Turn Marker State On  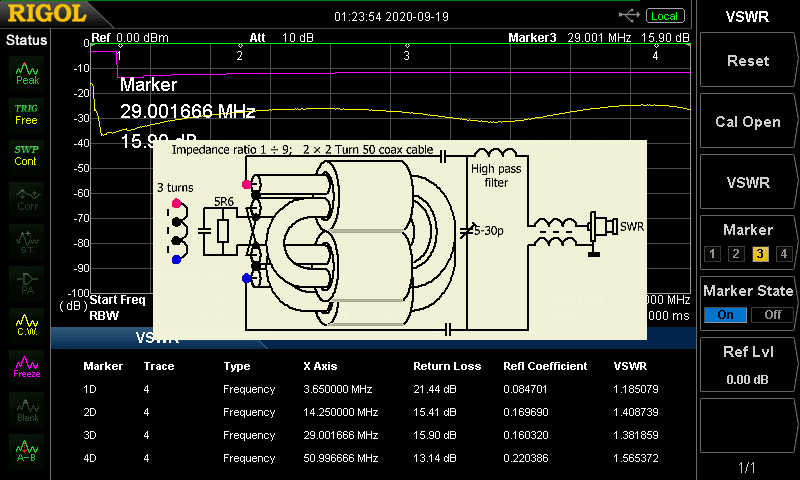[x=725, y=314]
